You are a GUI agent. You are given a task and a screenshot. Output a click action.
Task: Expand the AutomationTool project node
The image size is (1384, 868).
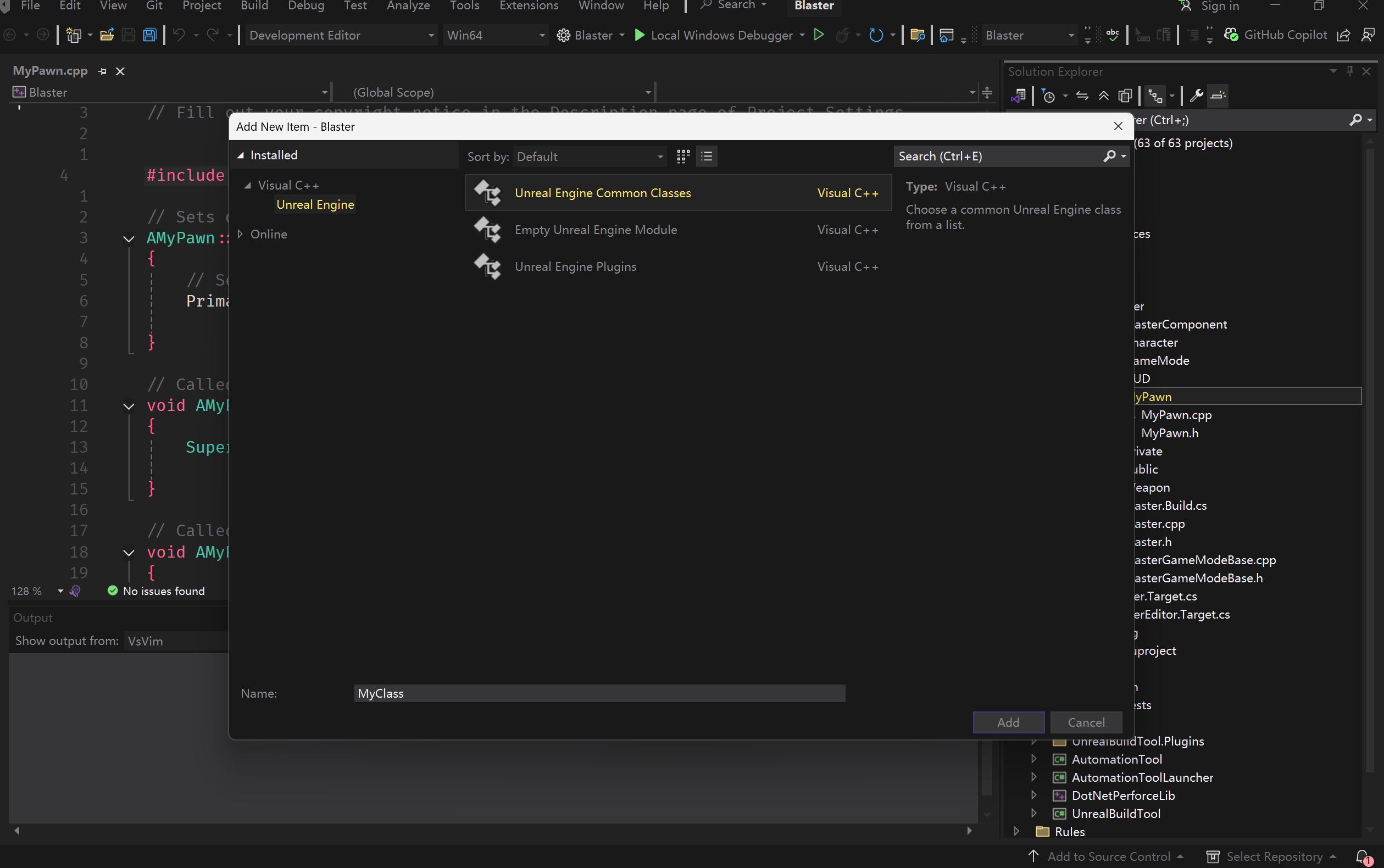coord(1034,759)
